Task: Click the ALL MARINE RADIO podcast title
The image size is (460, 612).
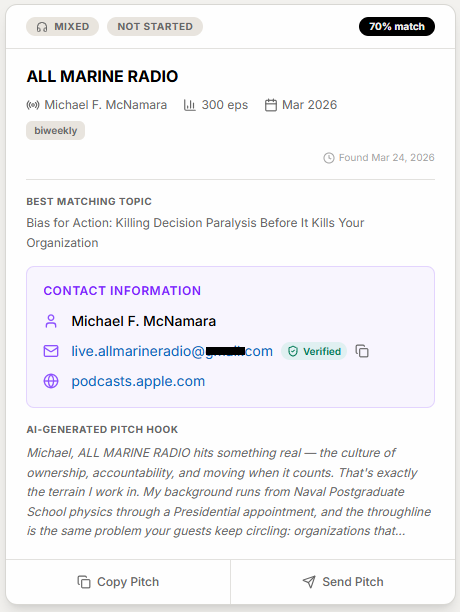Action: (102, 76)
